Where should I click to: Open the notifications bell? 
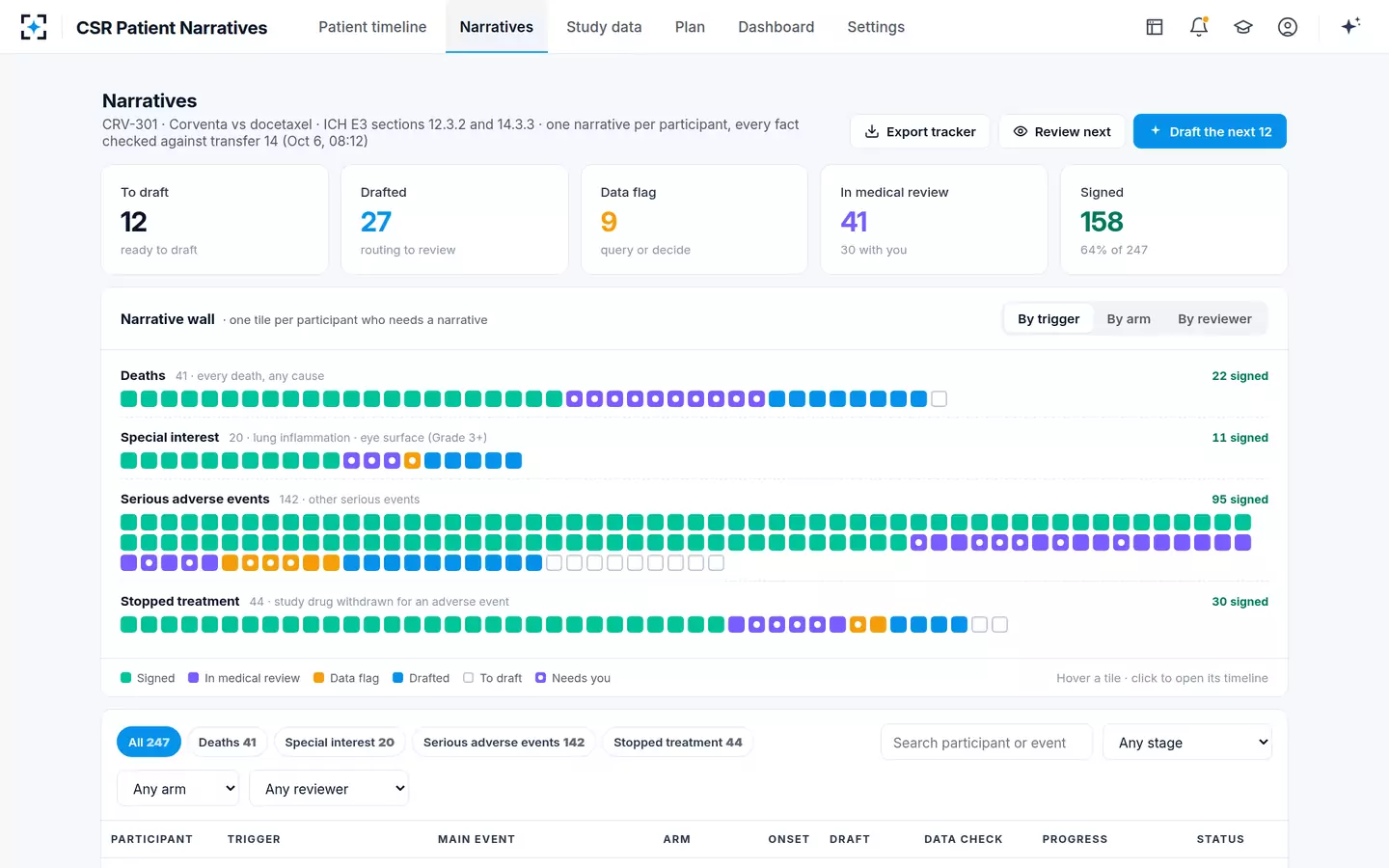coord(1199,27)
